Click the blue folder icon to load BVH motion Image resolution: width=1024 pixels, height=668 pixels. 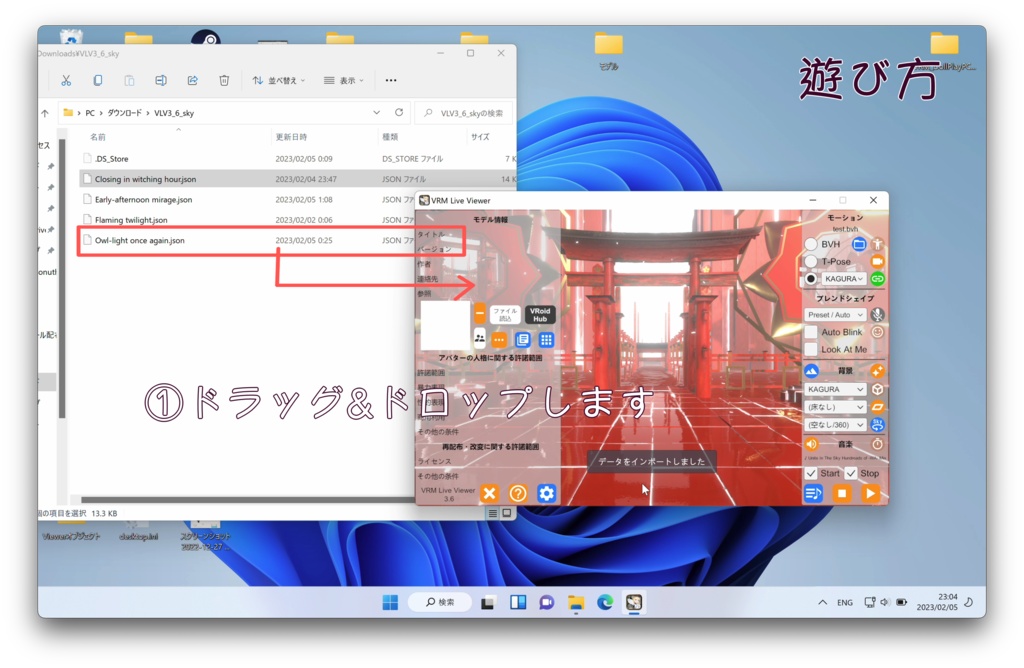click(859, 246)
